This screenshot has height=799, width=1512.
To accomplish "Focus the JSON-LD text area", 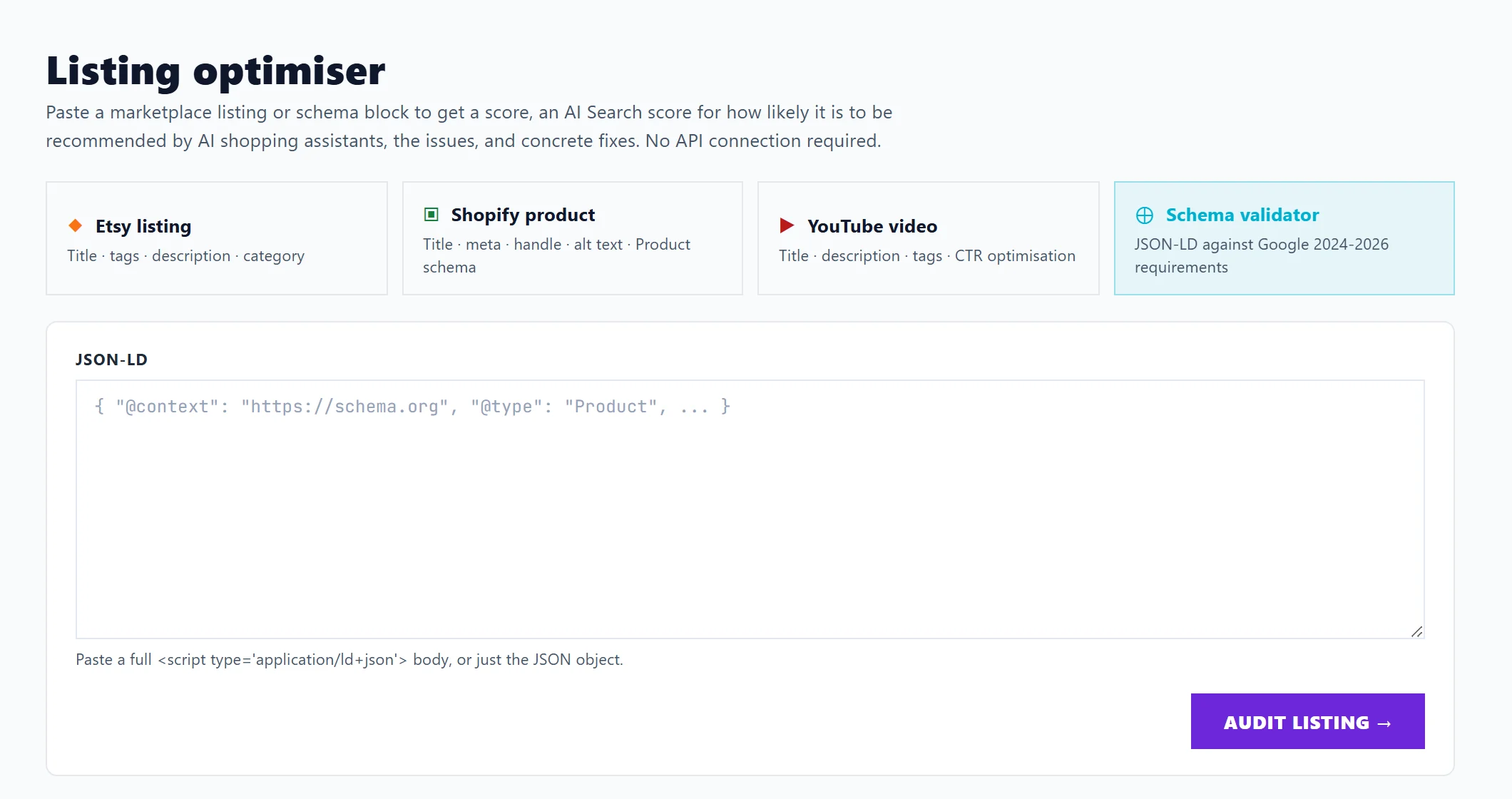I will tap(750, 509).
